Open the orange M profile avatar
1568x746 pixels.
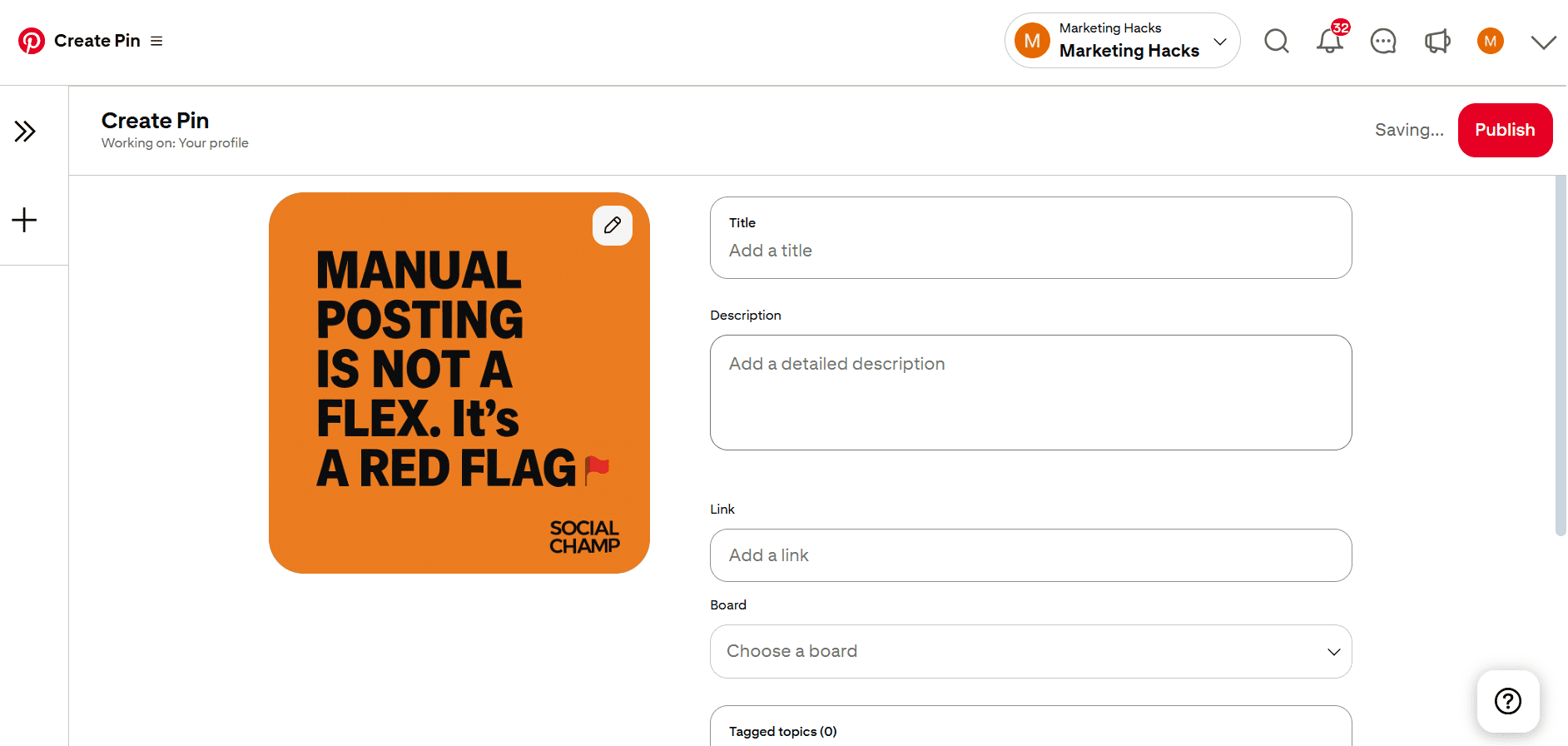(x=1490, y=41)
